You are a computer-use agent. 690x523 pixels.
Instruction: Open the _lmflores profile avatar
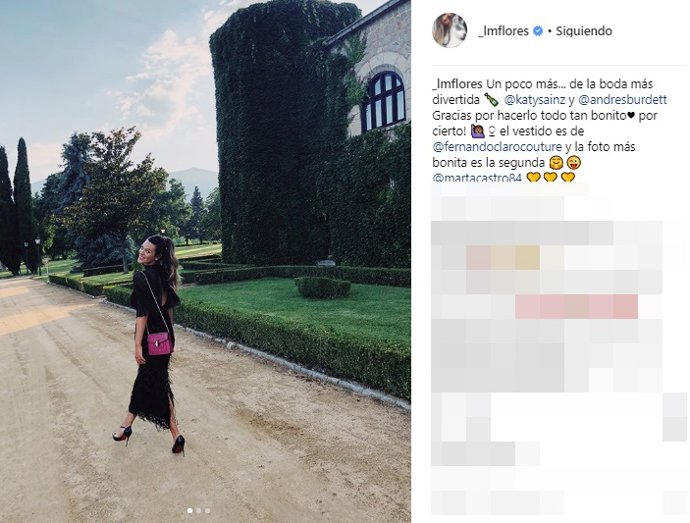449,30
